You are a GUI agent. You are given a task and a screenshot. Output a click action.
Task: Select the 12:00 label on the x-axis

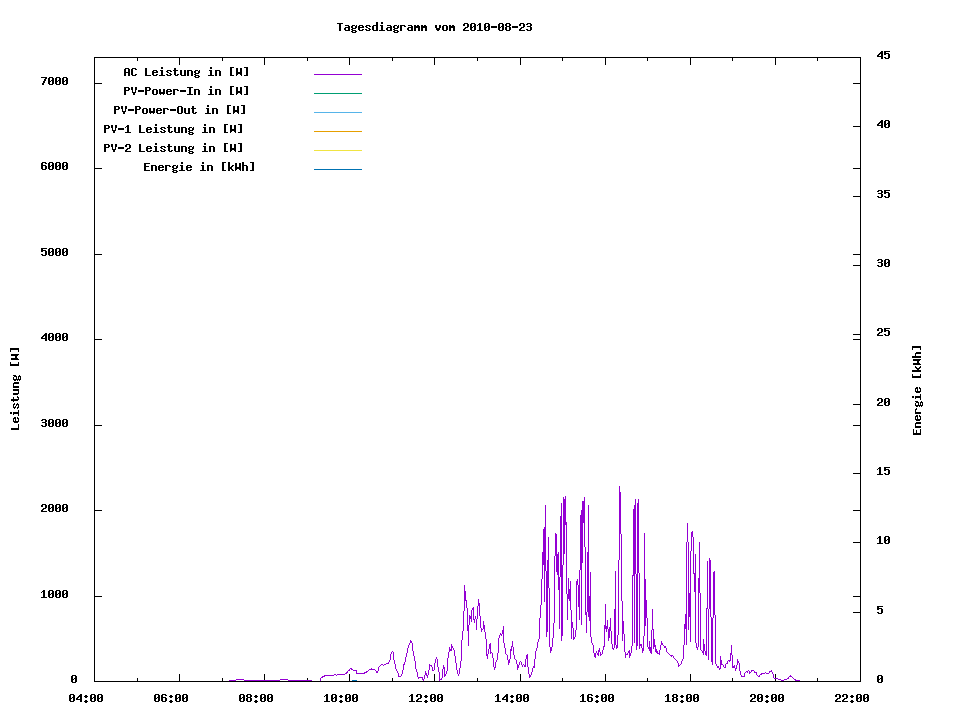click(x=426, y=698)
